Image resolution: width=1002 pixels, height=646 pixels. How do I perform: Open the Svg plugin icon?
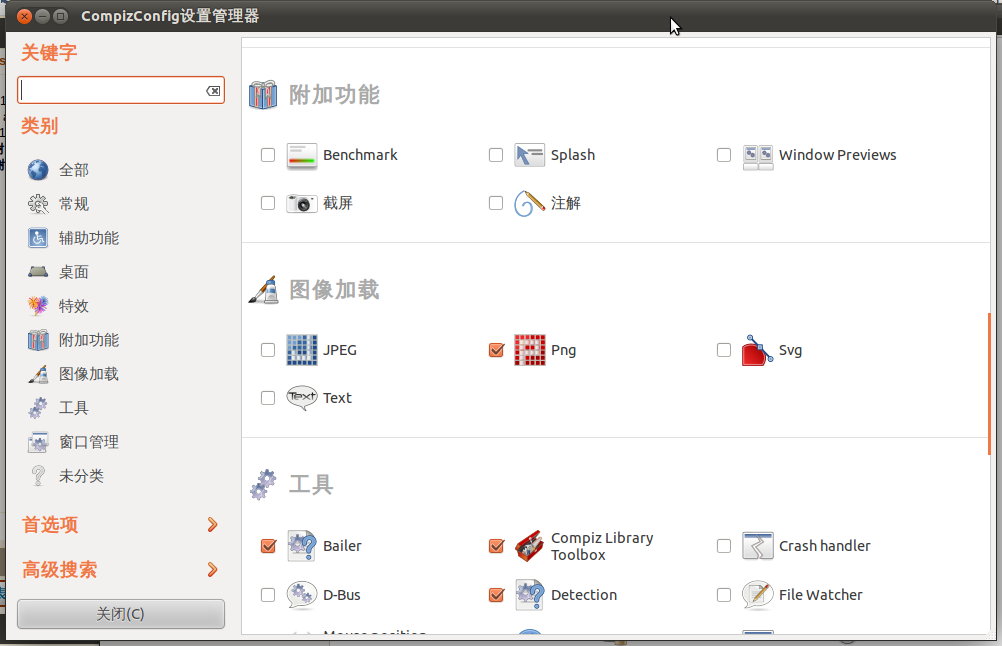[x=758, y=350]
